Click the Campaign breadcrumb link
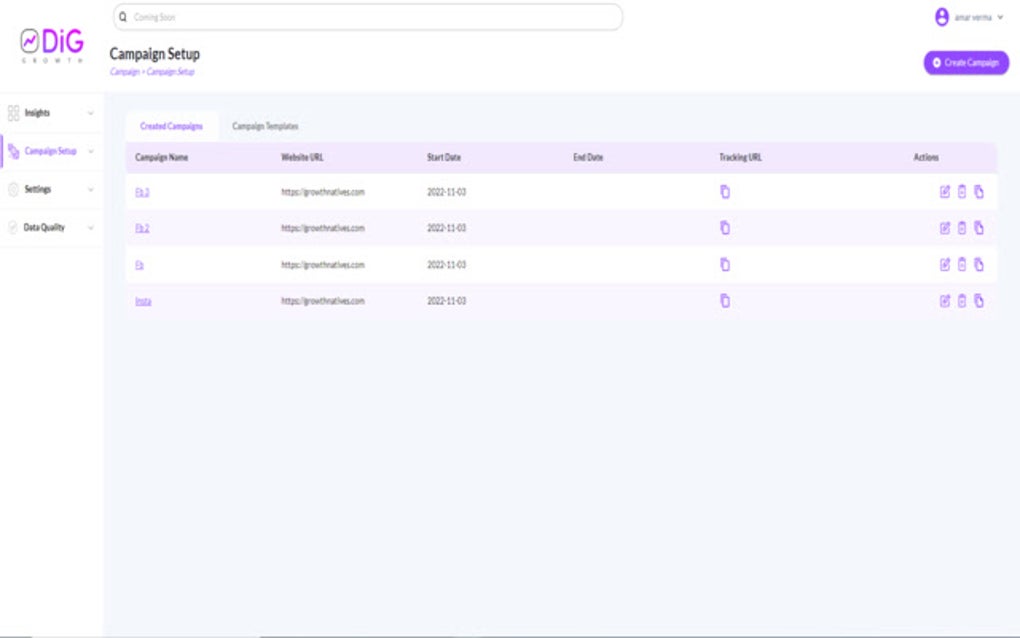Screen dimensions: 1020x638 (123, 73)
